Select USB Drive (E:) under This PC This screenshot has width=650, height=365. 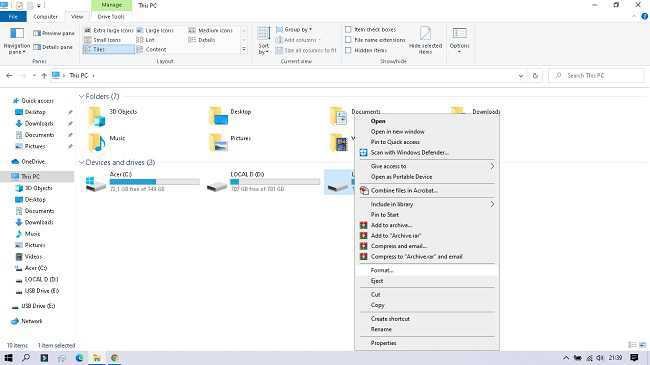pyautogui.click(x=37, y=291)
